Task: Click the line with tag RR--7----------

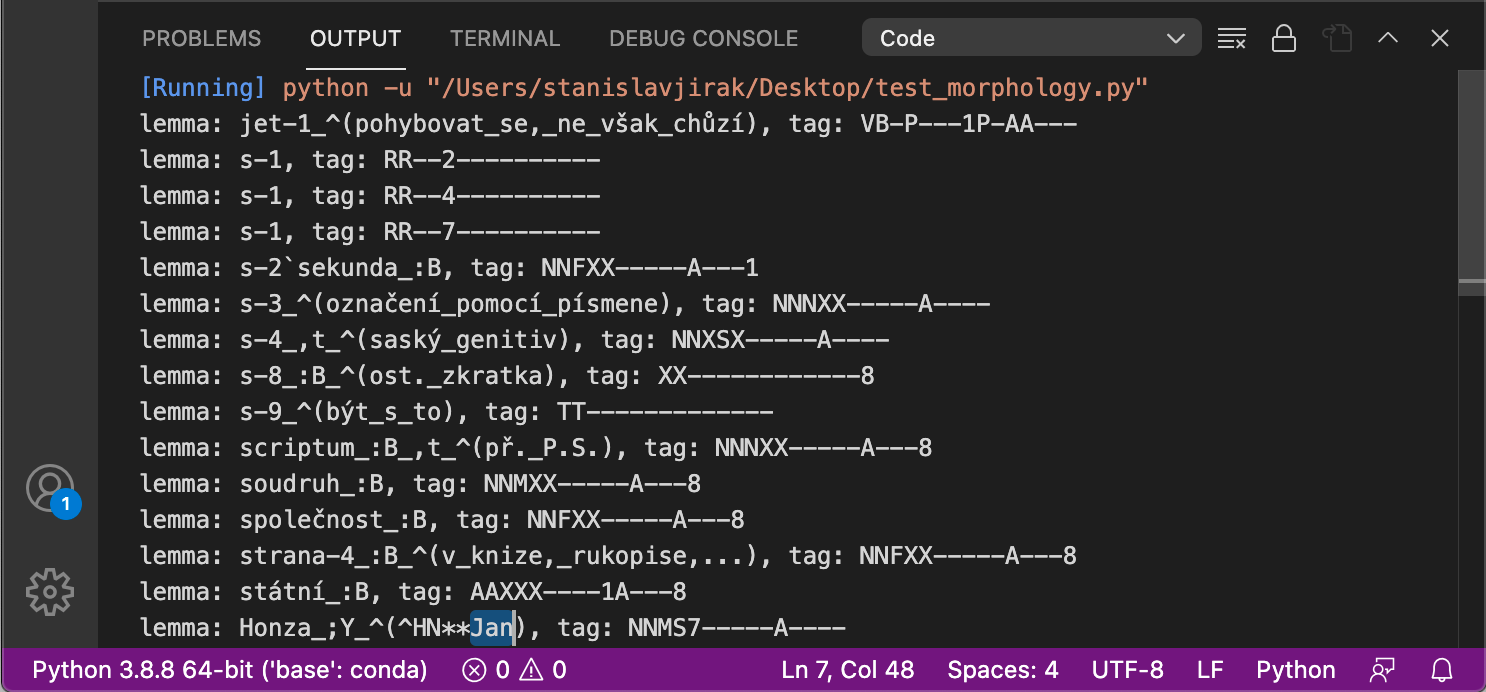Action: (370, 232)
